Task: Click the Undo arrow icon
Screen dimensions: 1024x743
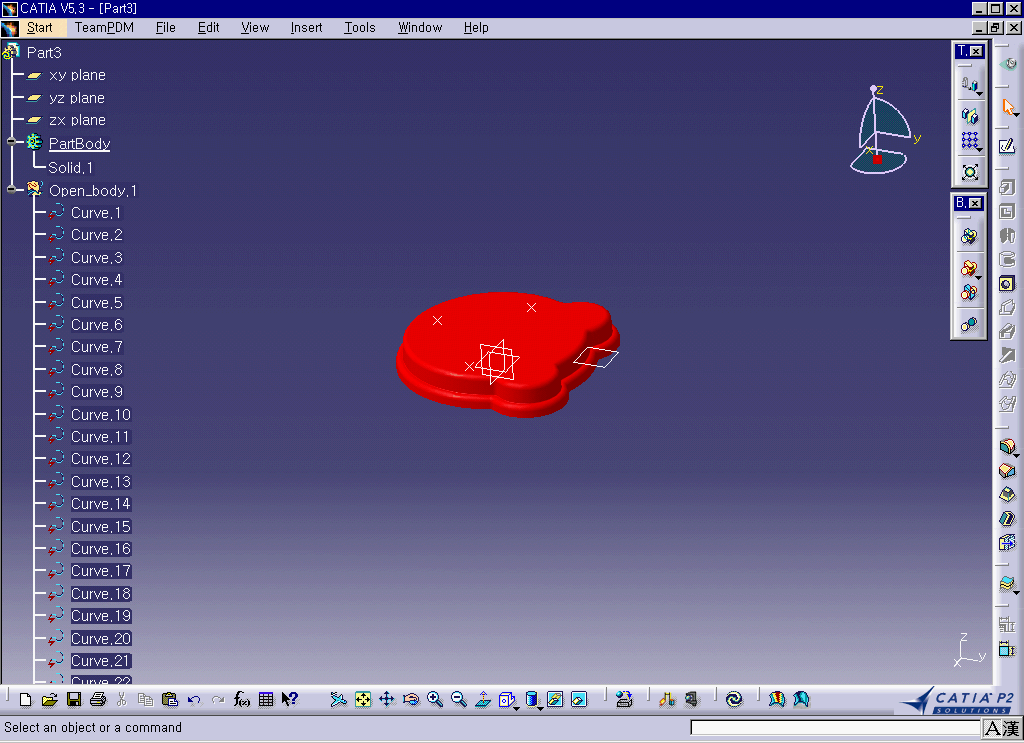Action: point(194,700)
